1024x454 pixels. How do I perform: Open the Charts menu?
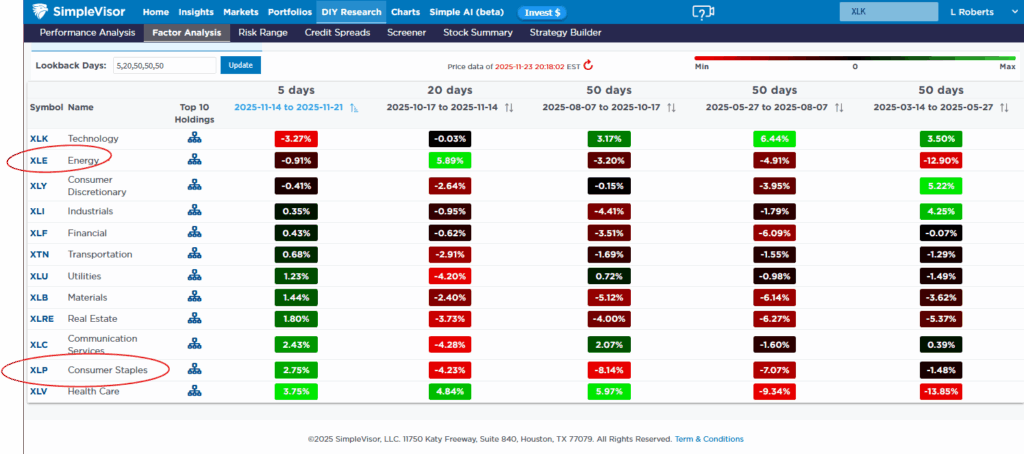coord(406,12)
